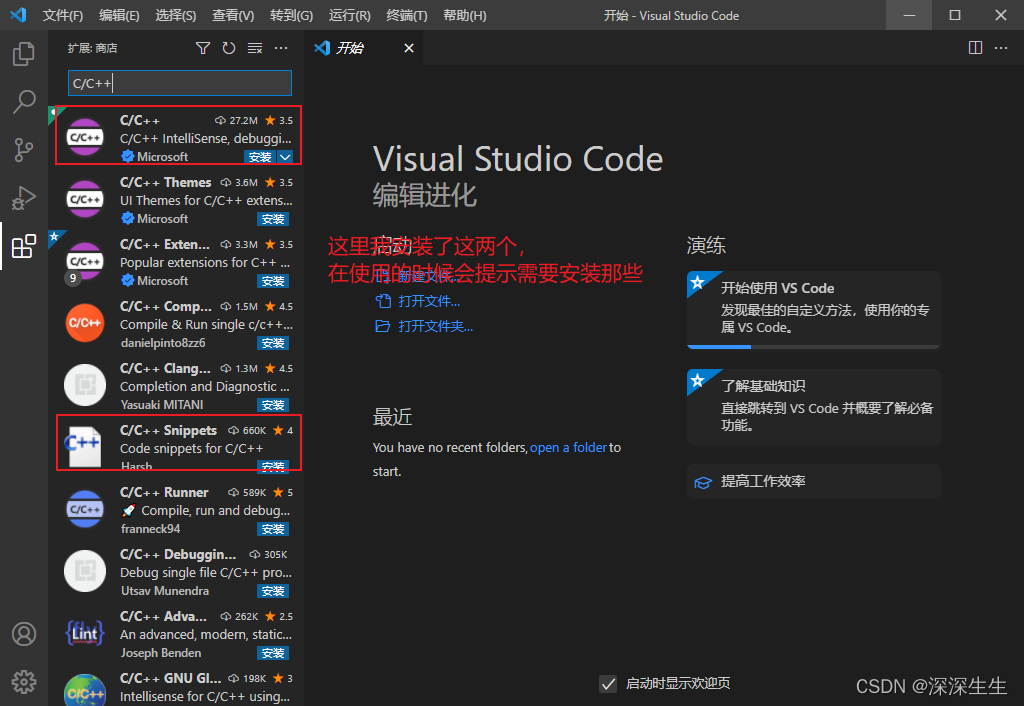Click the VS Code logo in title bar
The image size is (1024, 706).
click(x=18, y=15)
